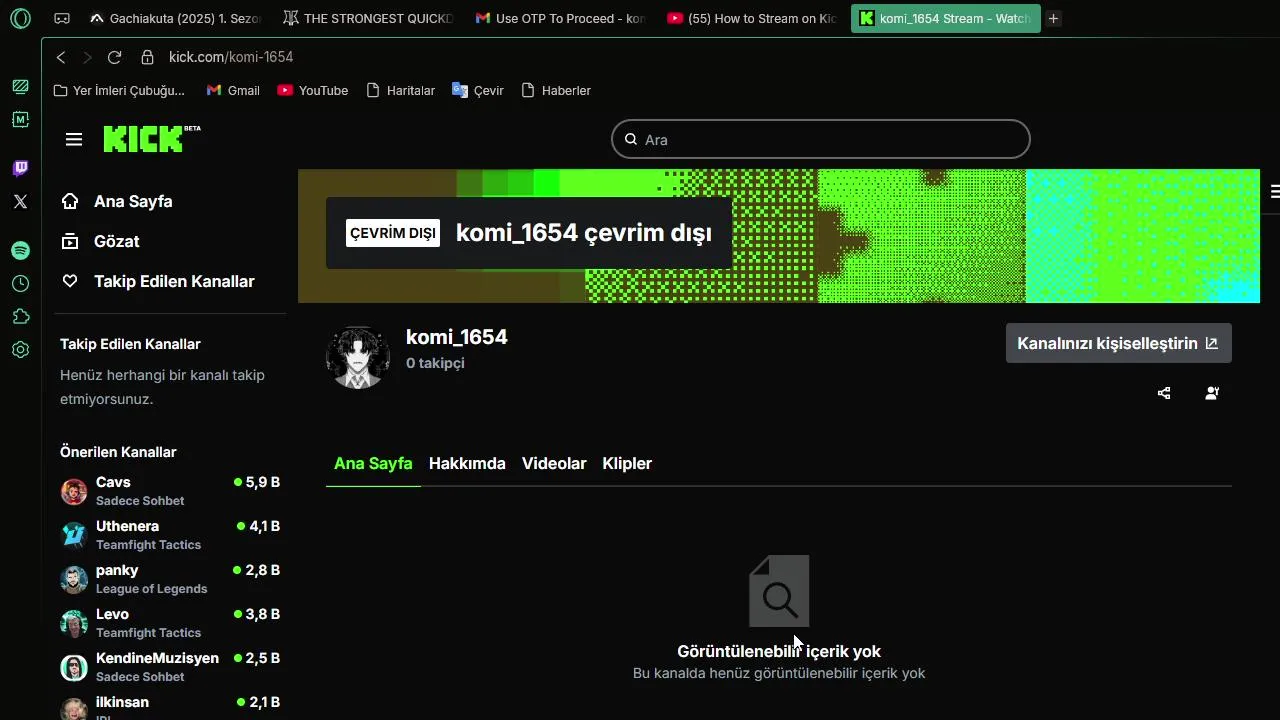The height and width of the screenshot is (720, 1280).
Task: Open Gmail bookmark
Action: pos(233,90)
